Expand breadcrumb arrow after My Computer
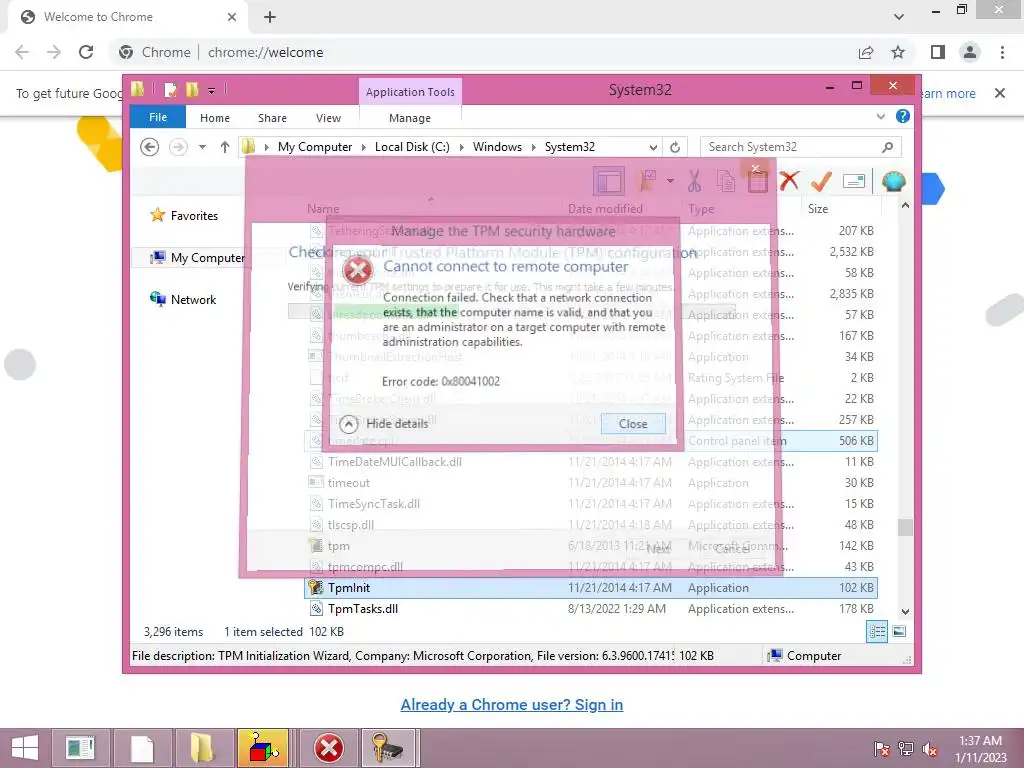 click(x=364, y=147)
